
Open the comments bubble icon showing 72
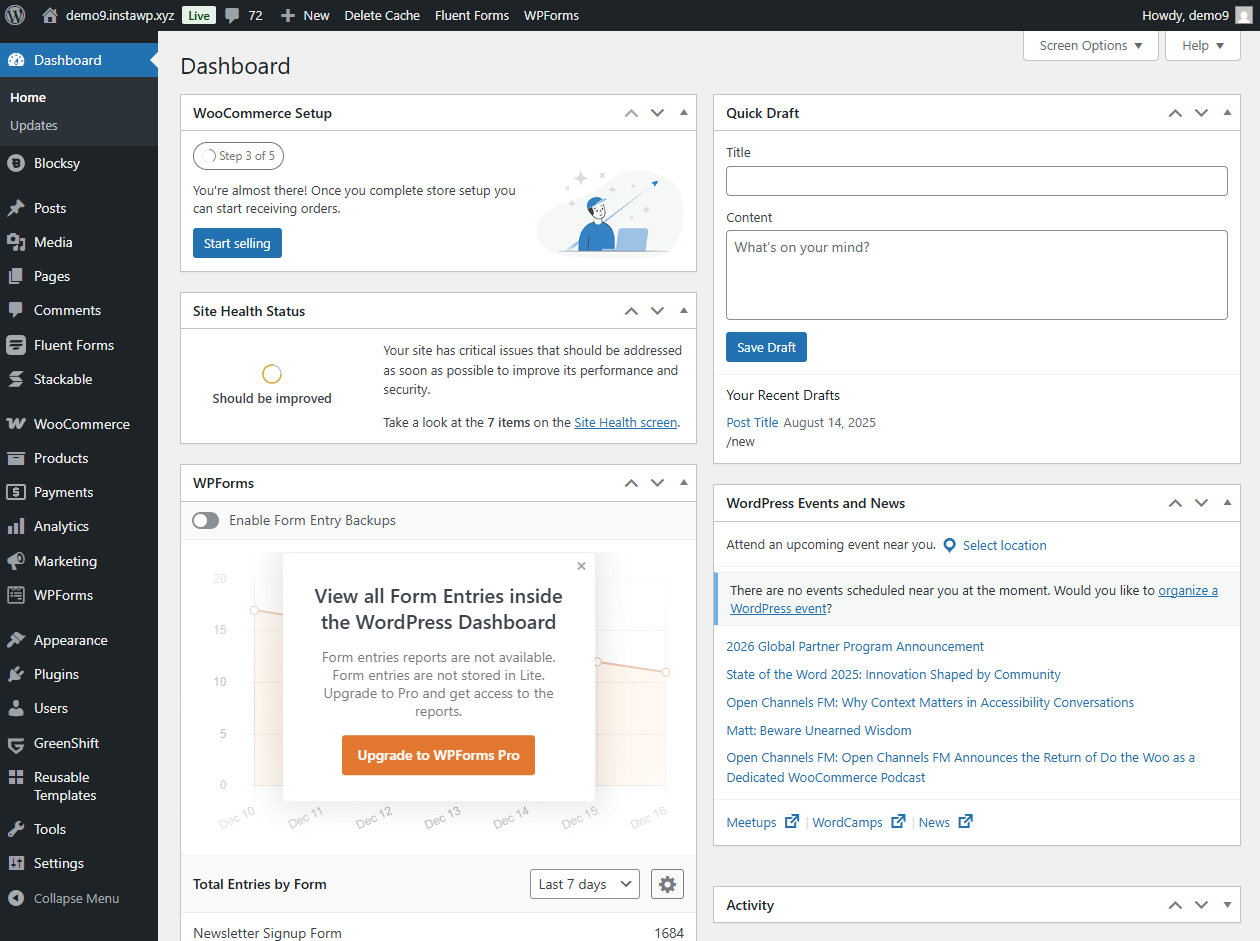coord(233,15)
